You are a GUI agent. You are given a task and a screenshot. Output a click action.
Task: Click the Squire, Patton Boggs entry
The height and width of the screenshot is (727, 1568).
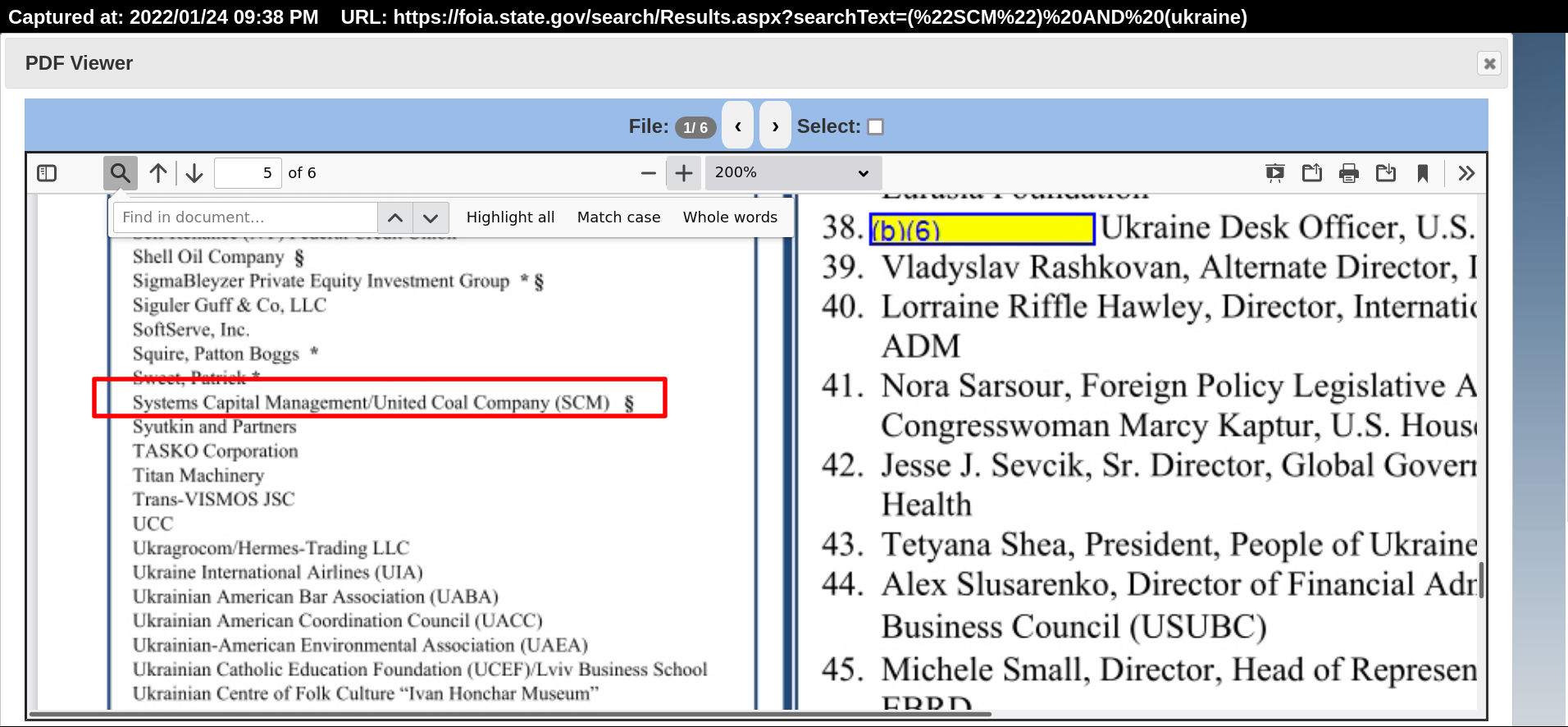click(x=226, y=354)
